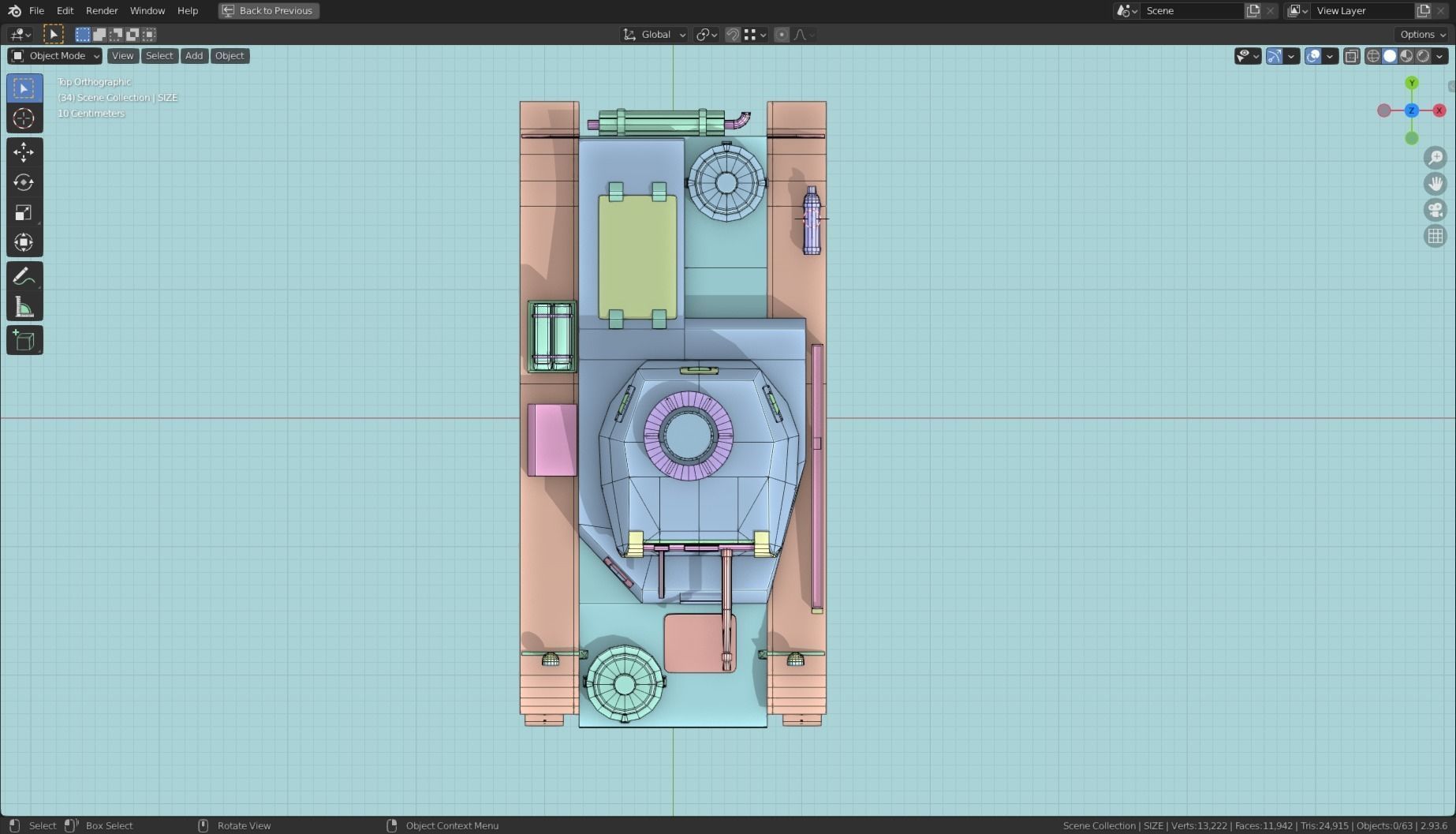The width and height of the screenshot is (1456, 834).
Task: Open the viewport Add menu
Action: (194, 55)
